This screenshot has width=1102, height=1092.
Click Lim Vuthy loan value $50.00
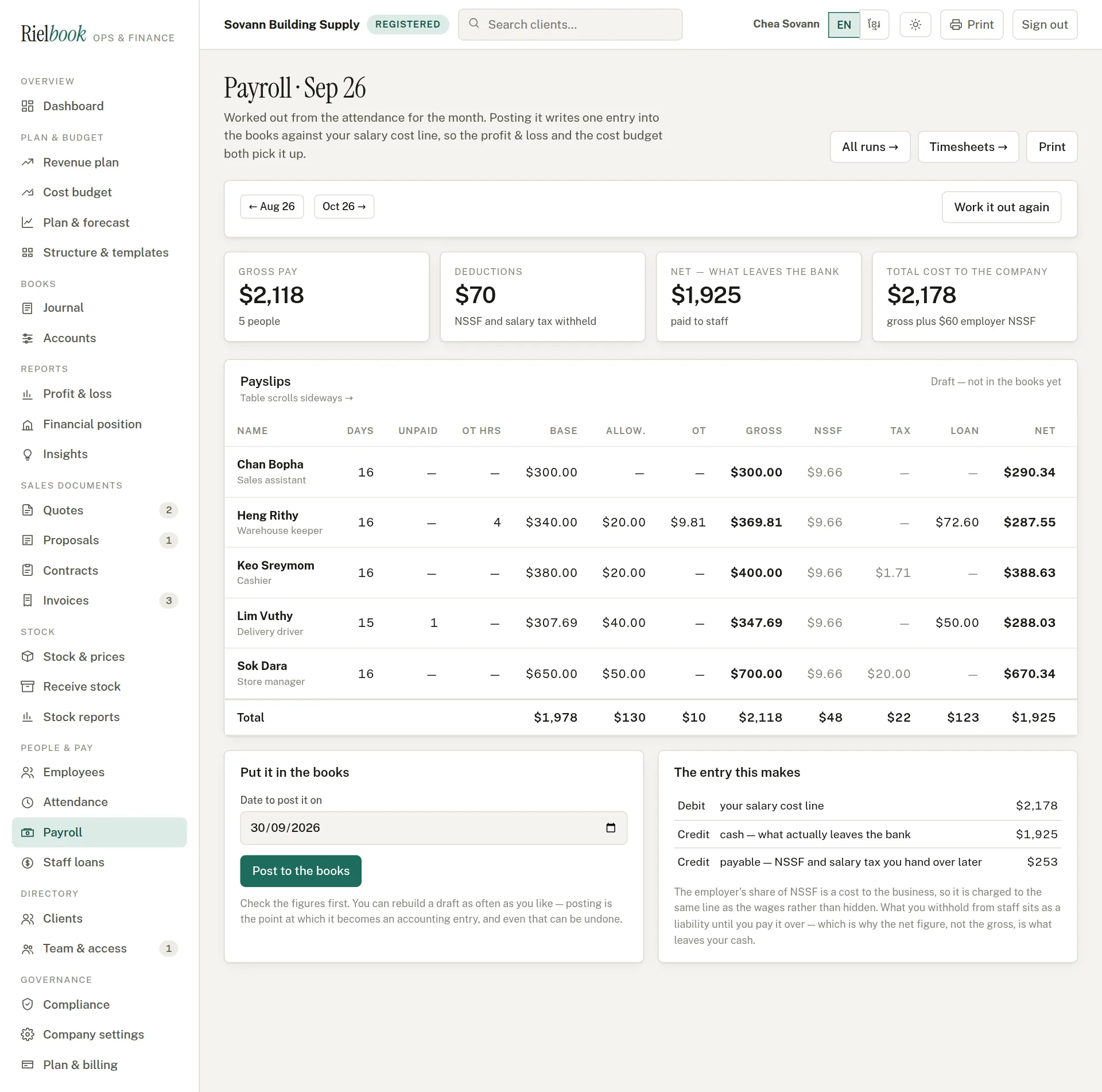[x=957, y=623]
